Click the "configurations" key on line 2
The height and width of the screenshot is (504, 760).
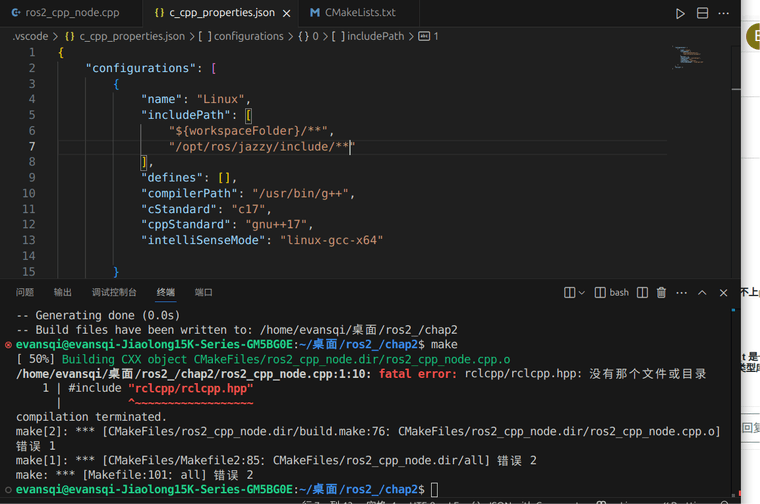click(141, 68)
